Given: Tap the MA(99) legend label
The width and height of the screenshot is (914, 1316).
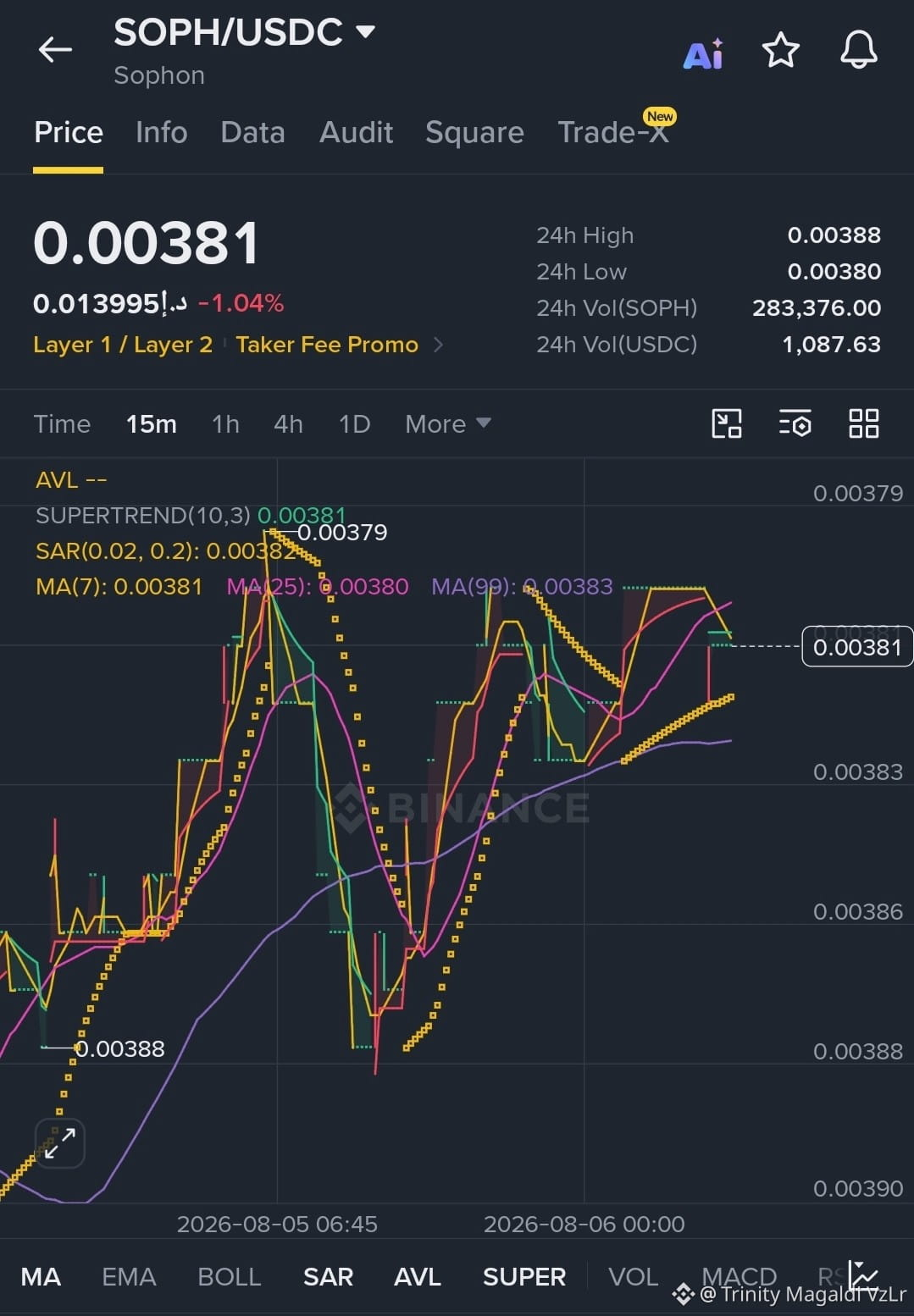Looking at the screenshot, I should [x=522, y=586].
